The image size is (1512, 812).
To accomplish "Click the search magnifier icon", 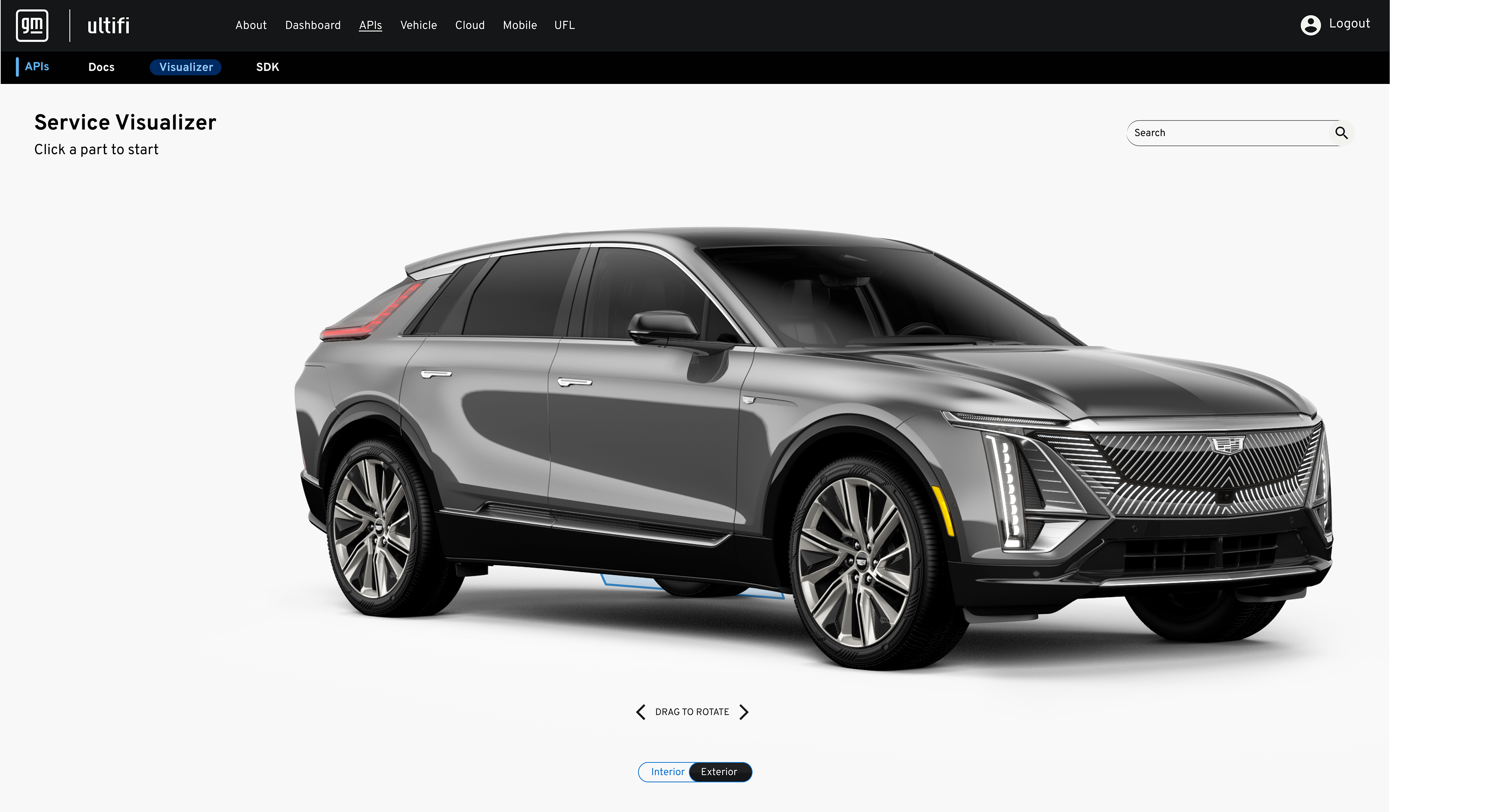I will click(1341, 133).
